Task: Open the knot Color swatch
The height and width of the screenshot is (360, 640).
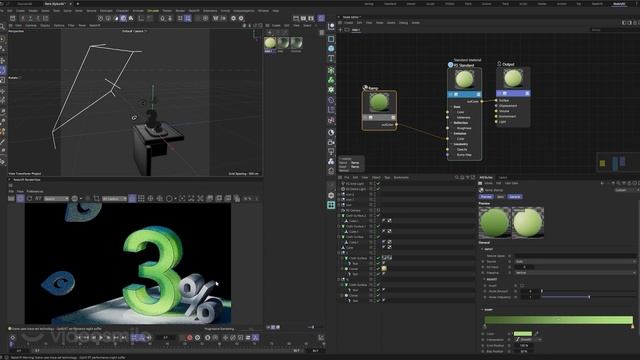Action: pyautogui.click(x=523, y=333)
